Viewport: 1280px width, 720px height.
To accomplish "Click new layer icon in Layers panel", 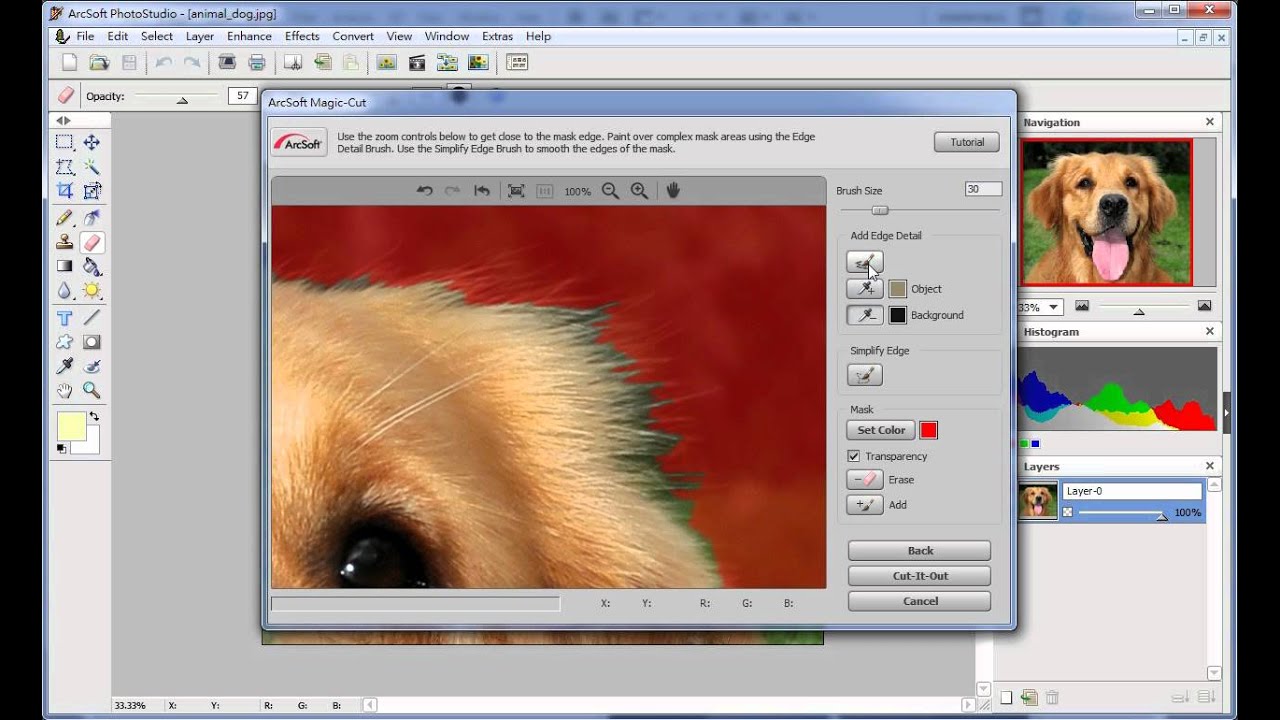I will 1007,697.
